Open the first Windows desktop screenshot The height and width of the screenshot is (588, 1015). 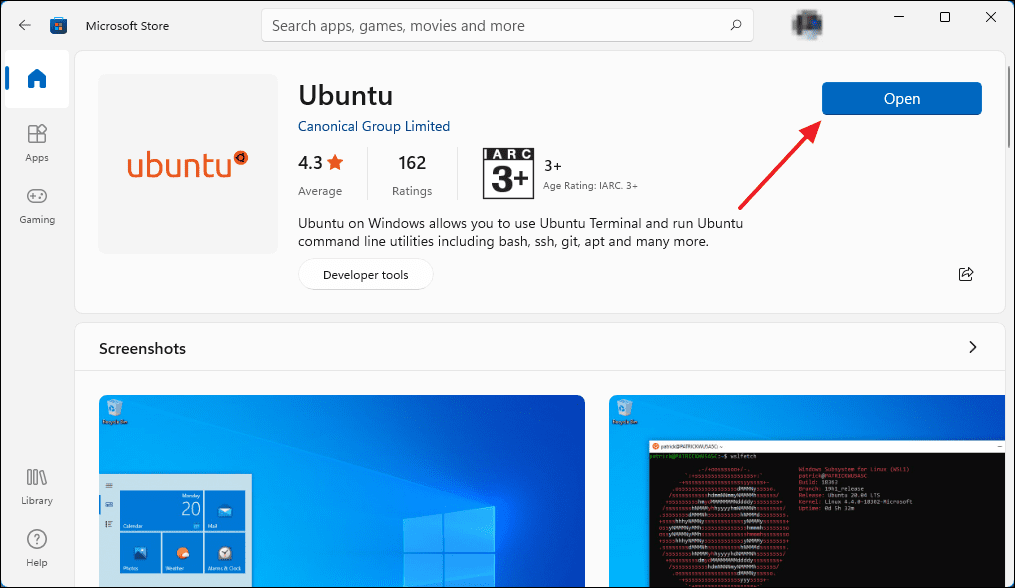click(342, 492)
